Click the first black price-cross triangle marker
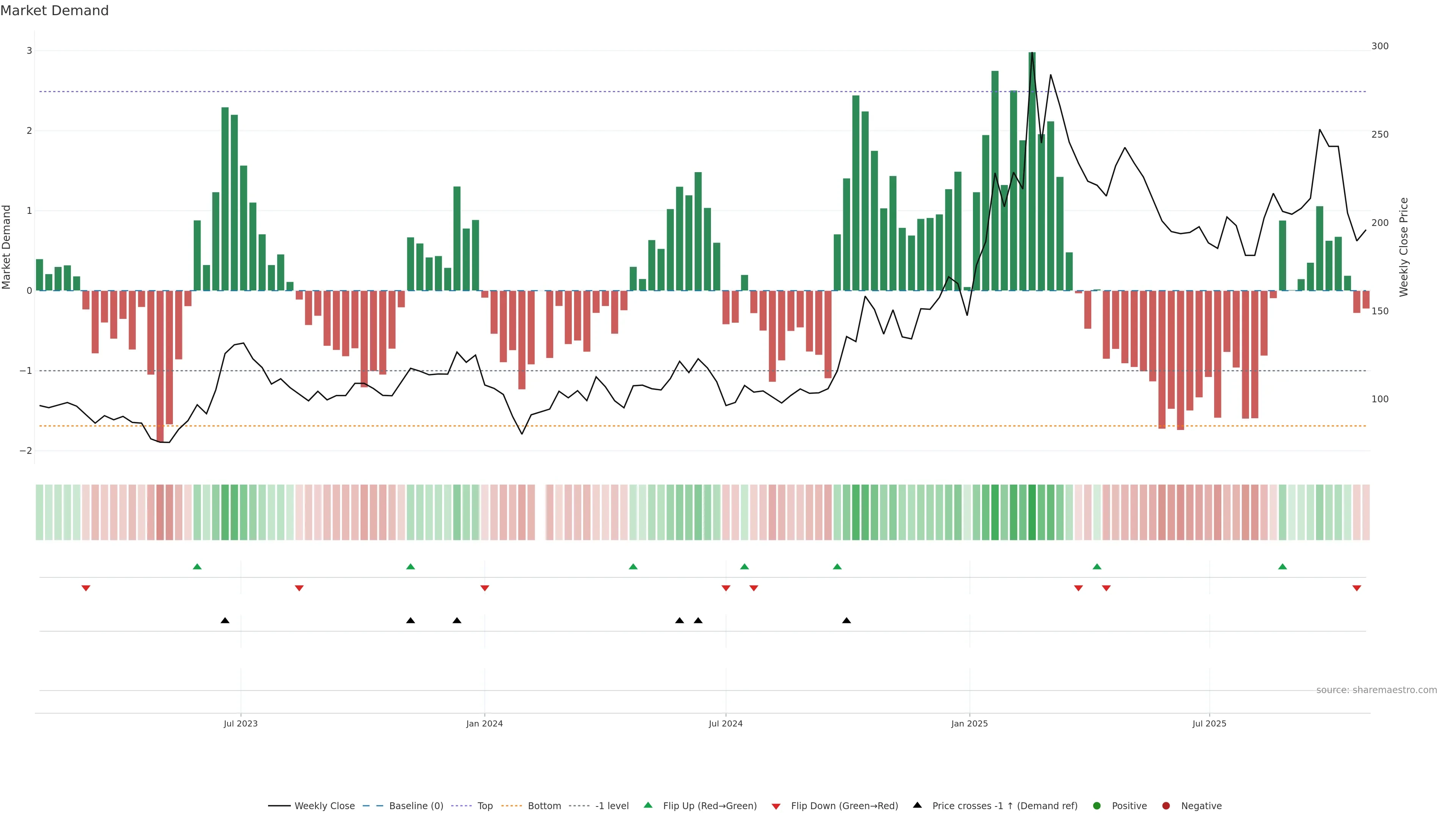The image size is (1456, 819). (225, 621)
